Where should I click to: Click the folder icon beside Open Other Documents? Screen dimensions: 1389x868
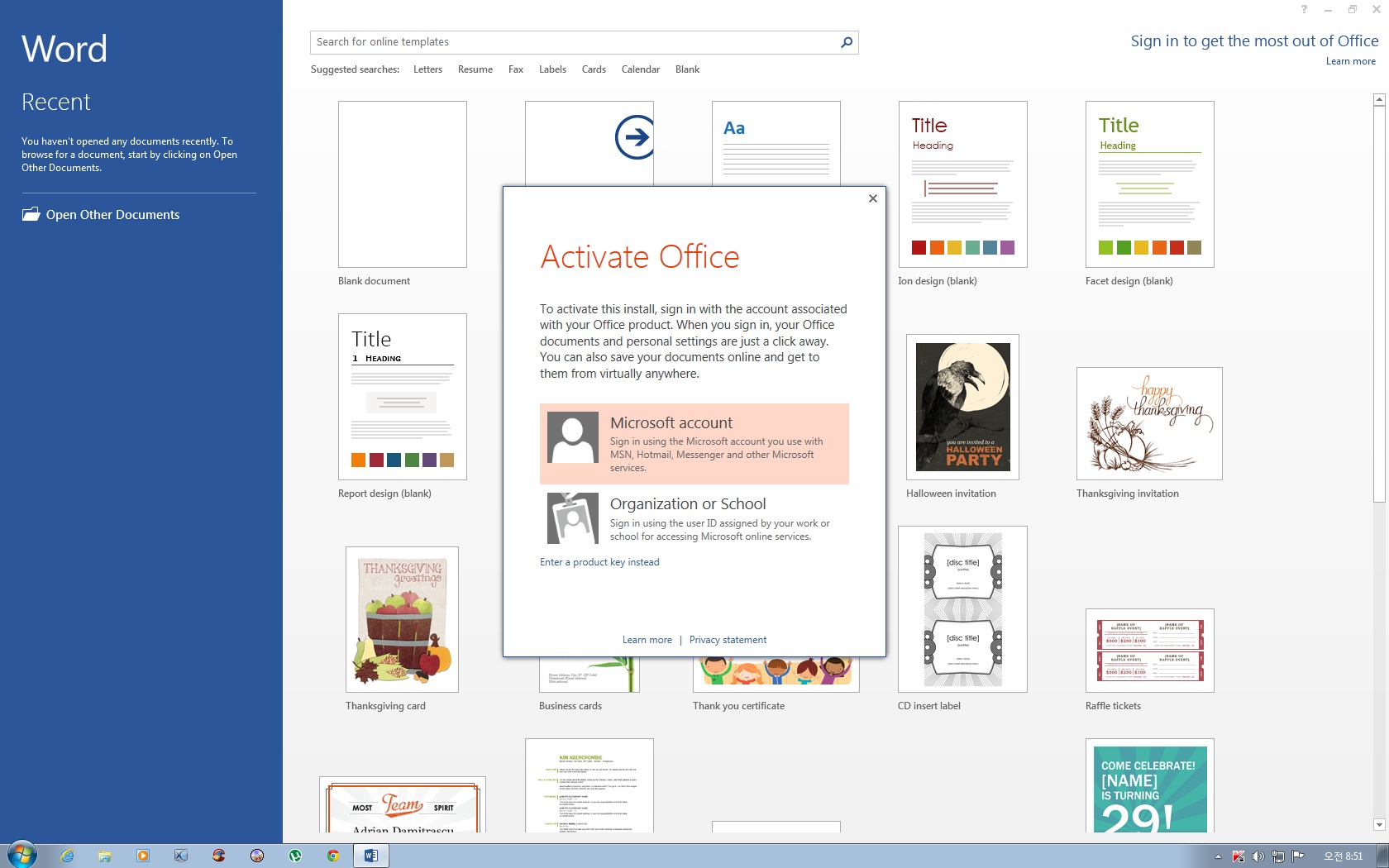tap(31, 214)
